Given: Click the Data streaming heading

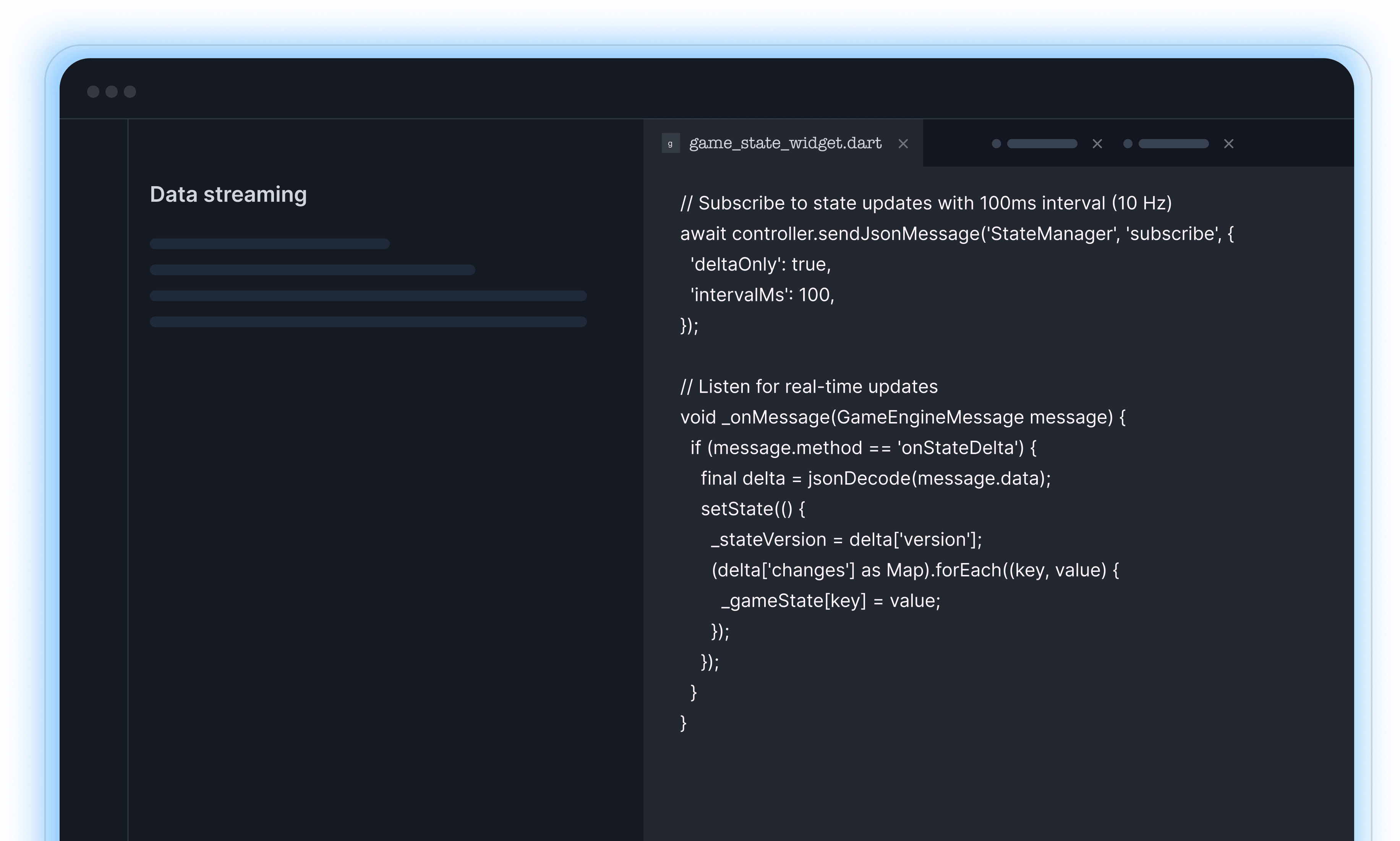Looking at the screenshot, I should (228, 194).
